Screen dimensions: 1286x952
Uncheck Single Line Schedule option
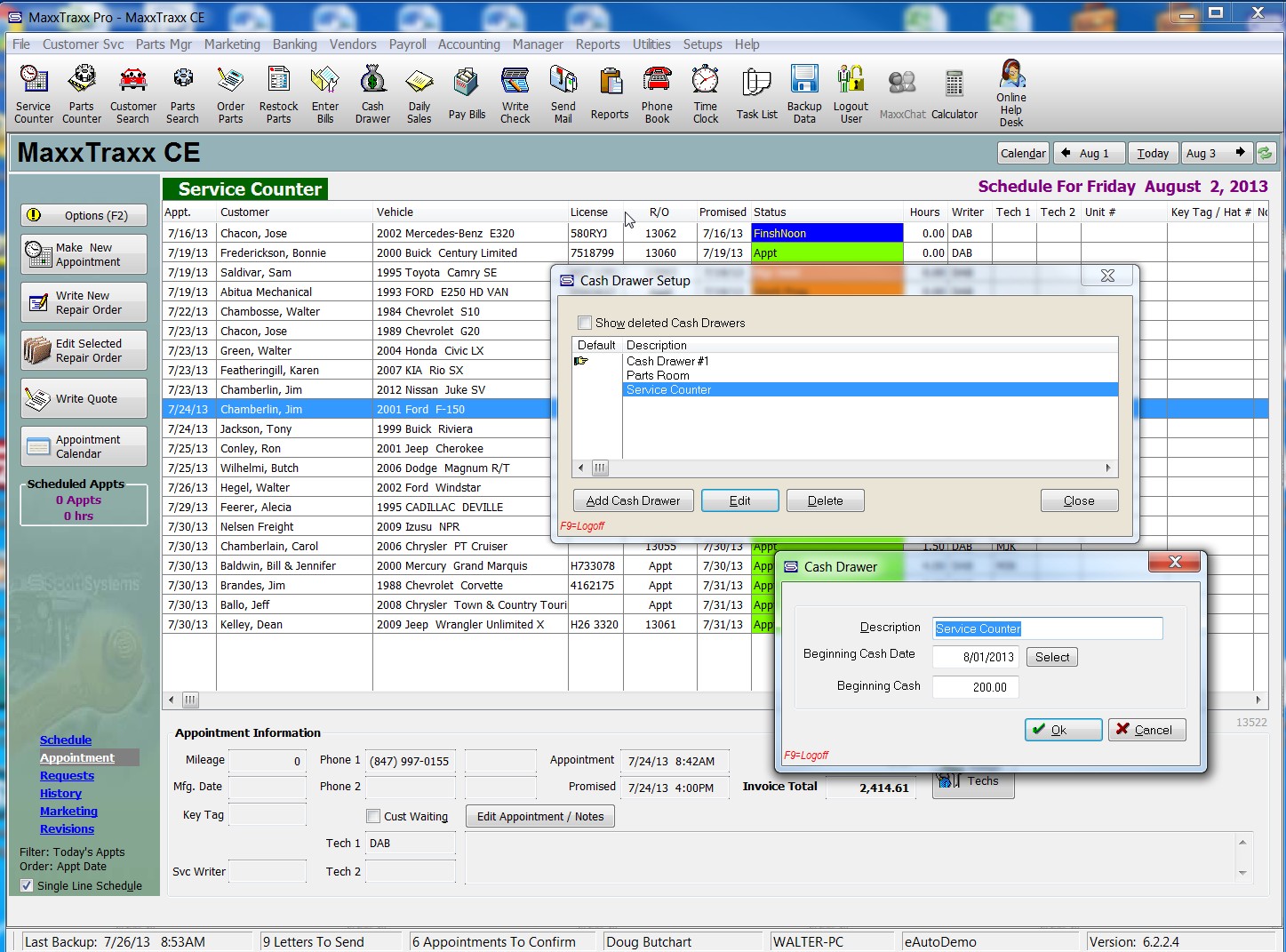pyautogui.click(x=27, y=885)
